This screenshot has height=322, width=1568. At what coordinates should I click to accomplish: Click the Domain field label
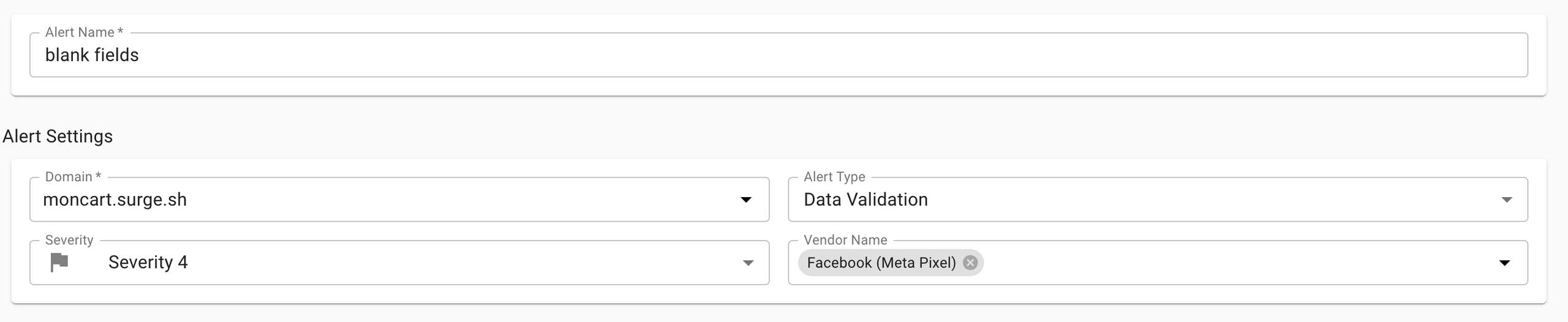pos(73,177)
